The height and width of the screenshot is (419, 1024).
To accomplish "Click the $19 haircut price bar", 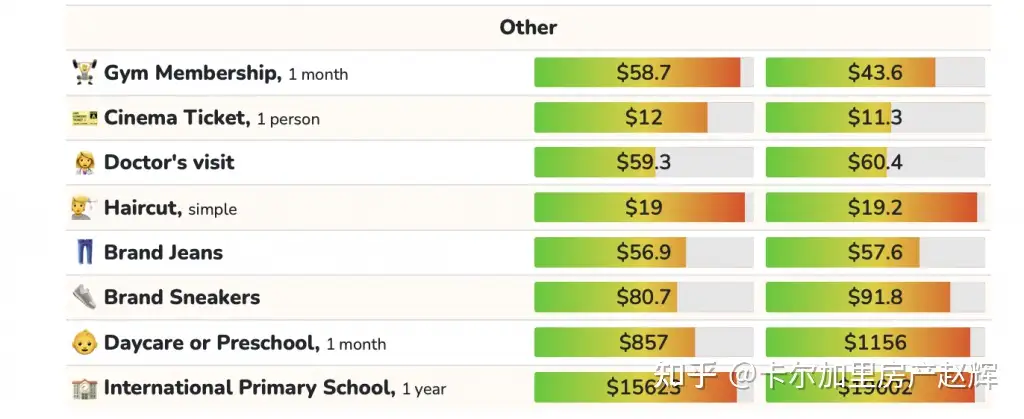I will 643,208.
